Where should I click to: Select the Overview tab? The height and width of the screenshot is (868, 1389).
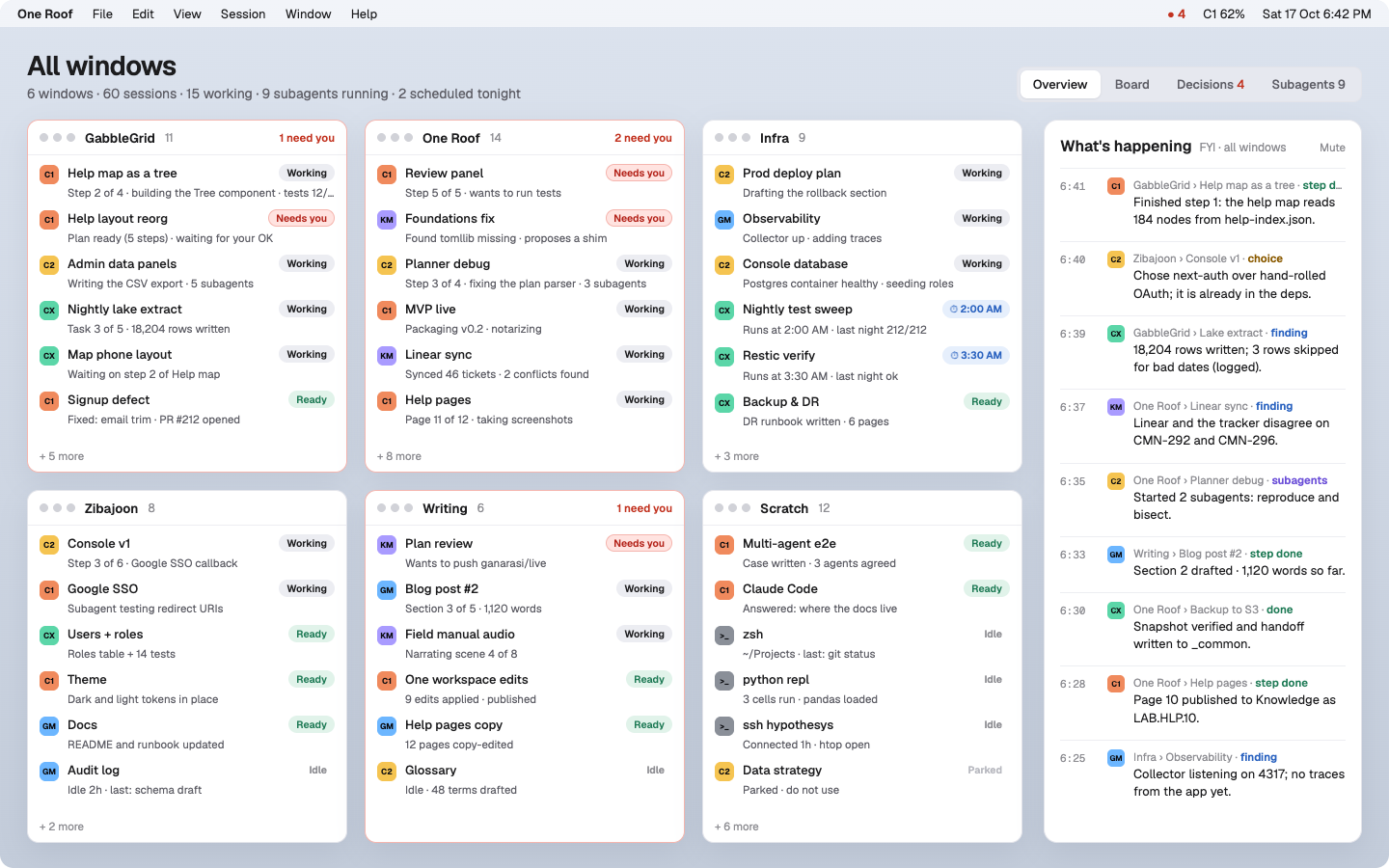tap(1060, 85)
